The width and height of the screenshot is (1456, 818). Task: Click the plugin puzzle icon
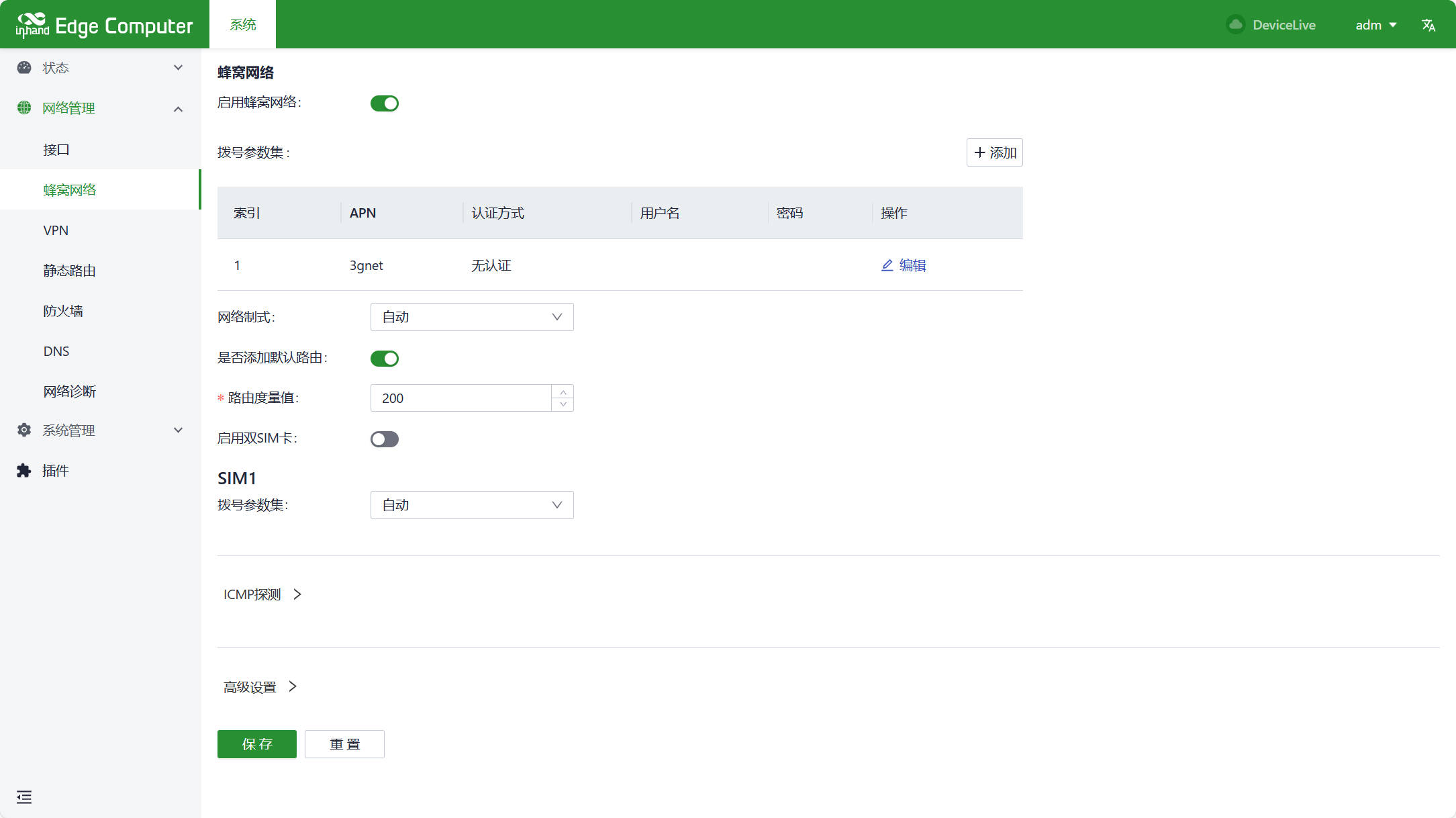click(x=24, y=470)
